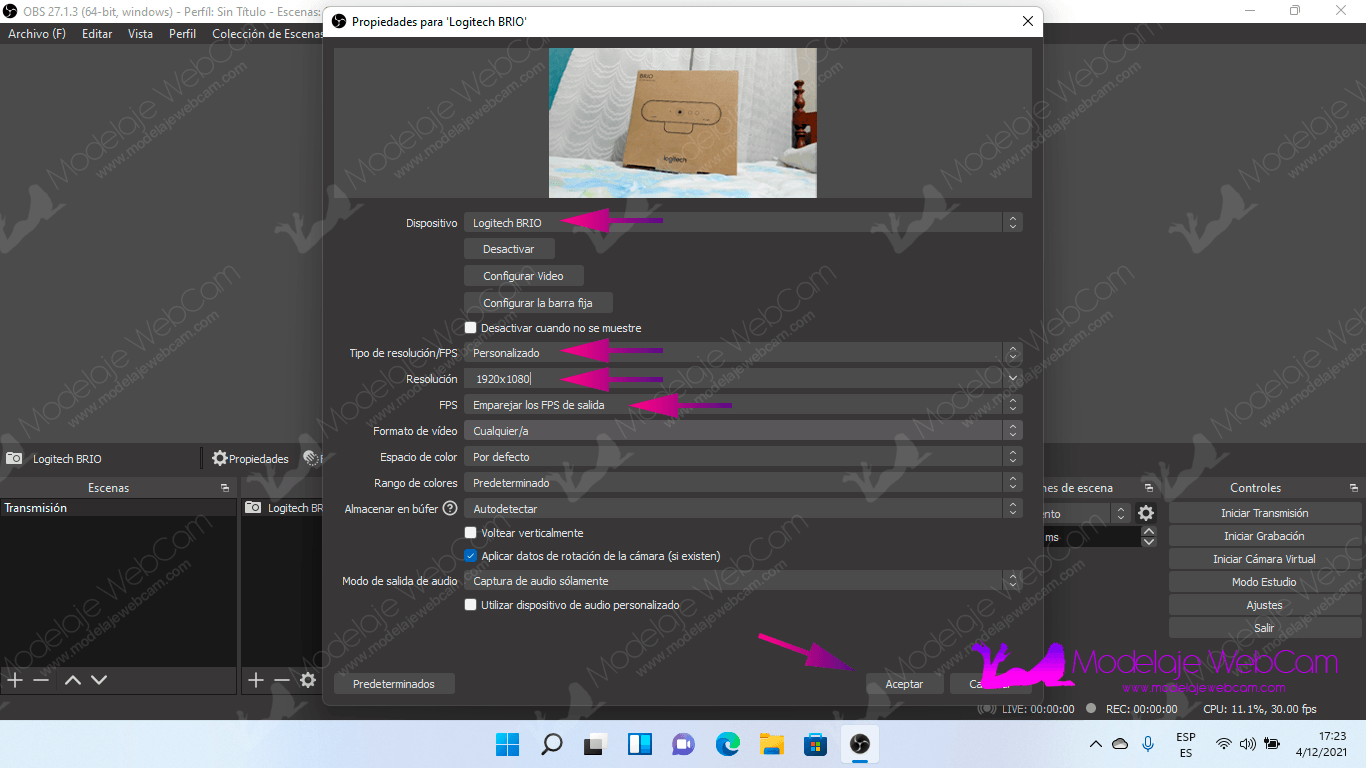Click the Aceptar button
Viewport: 1366px width, 768px height.
[x=904, y=684]
